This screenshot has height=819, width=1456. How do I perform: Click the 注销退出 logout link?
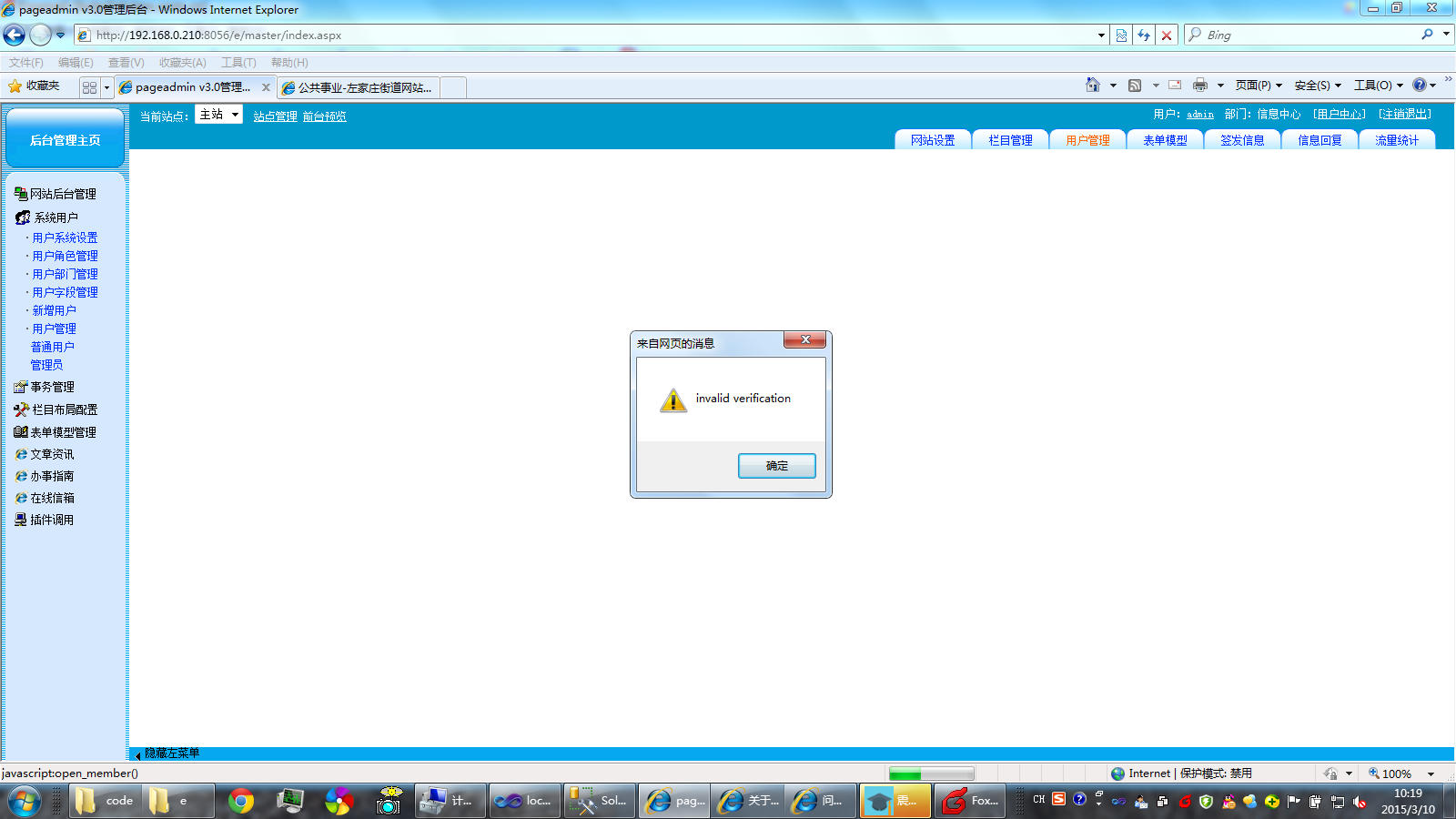[1405, 114]
